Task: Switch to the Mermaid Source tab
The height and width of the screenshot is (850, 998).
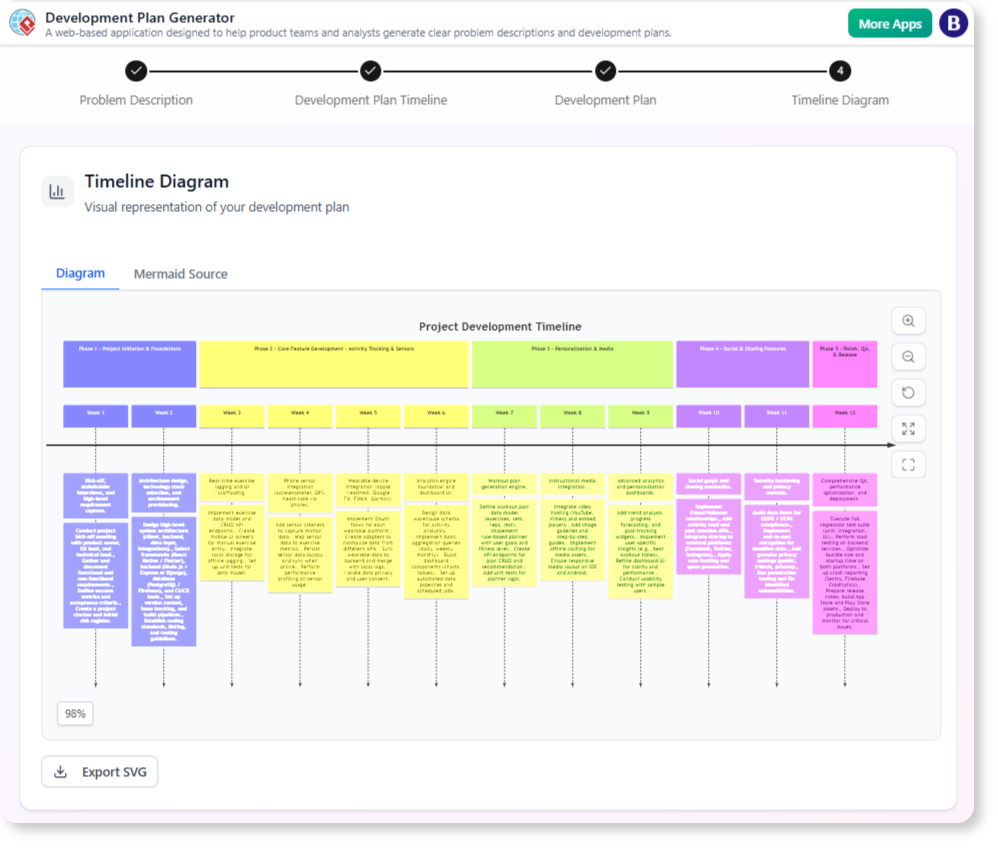Action: click(x=180, y=274)
